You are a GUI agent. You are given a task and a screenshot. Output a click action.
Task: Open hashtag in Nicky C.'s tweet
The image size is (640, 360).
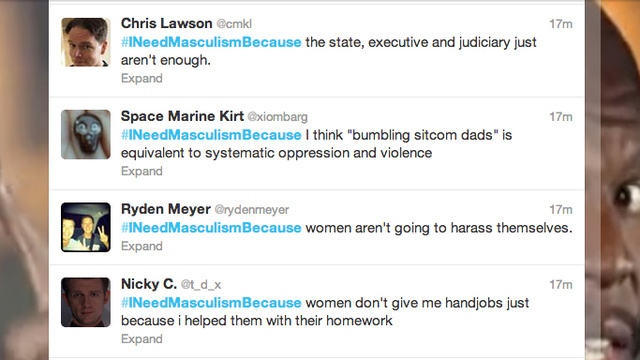pos(211,302)
